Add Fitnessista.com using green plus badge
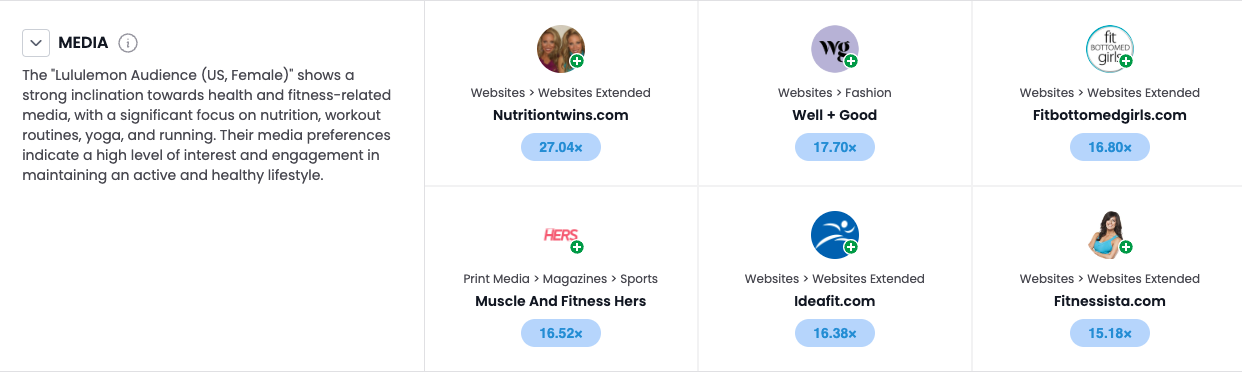 [x=1126, y=247]
